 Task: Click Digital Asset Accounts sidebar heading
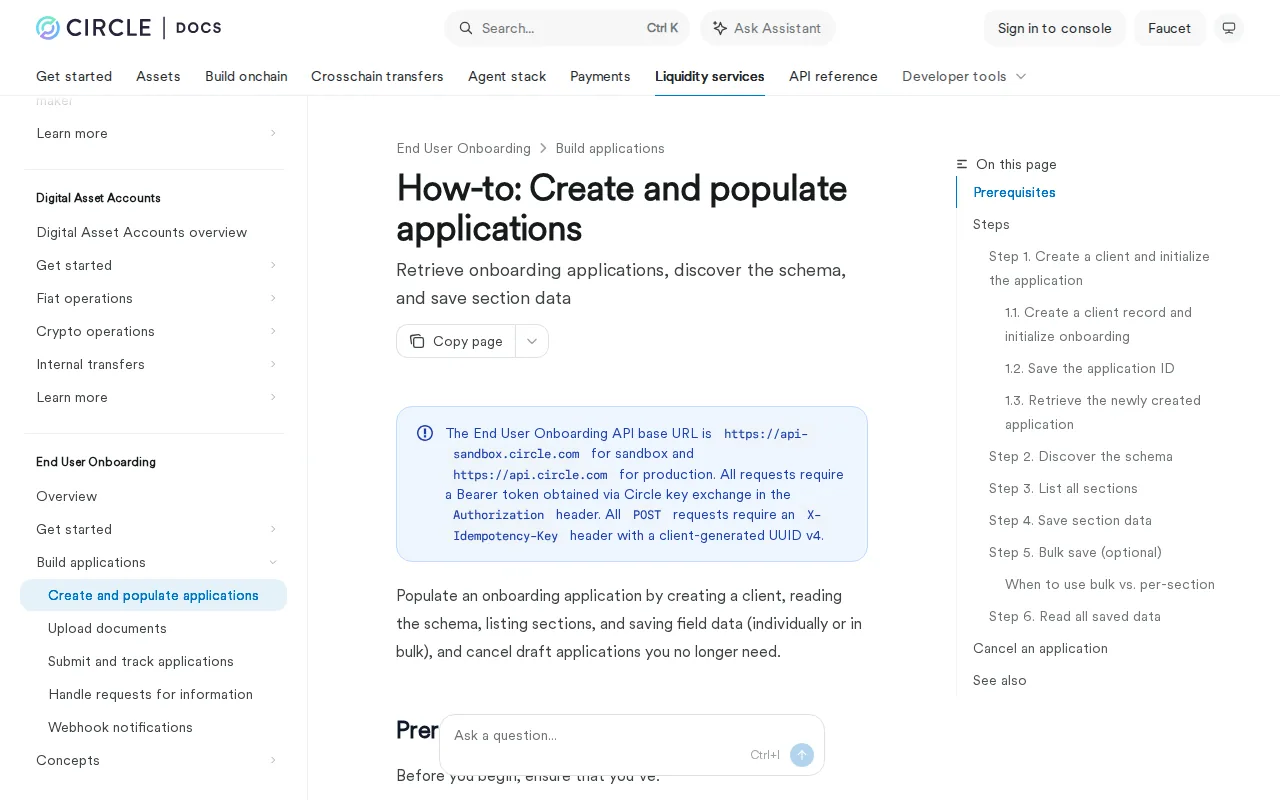coord(98,198)
